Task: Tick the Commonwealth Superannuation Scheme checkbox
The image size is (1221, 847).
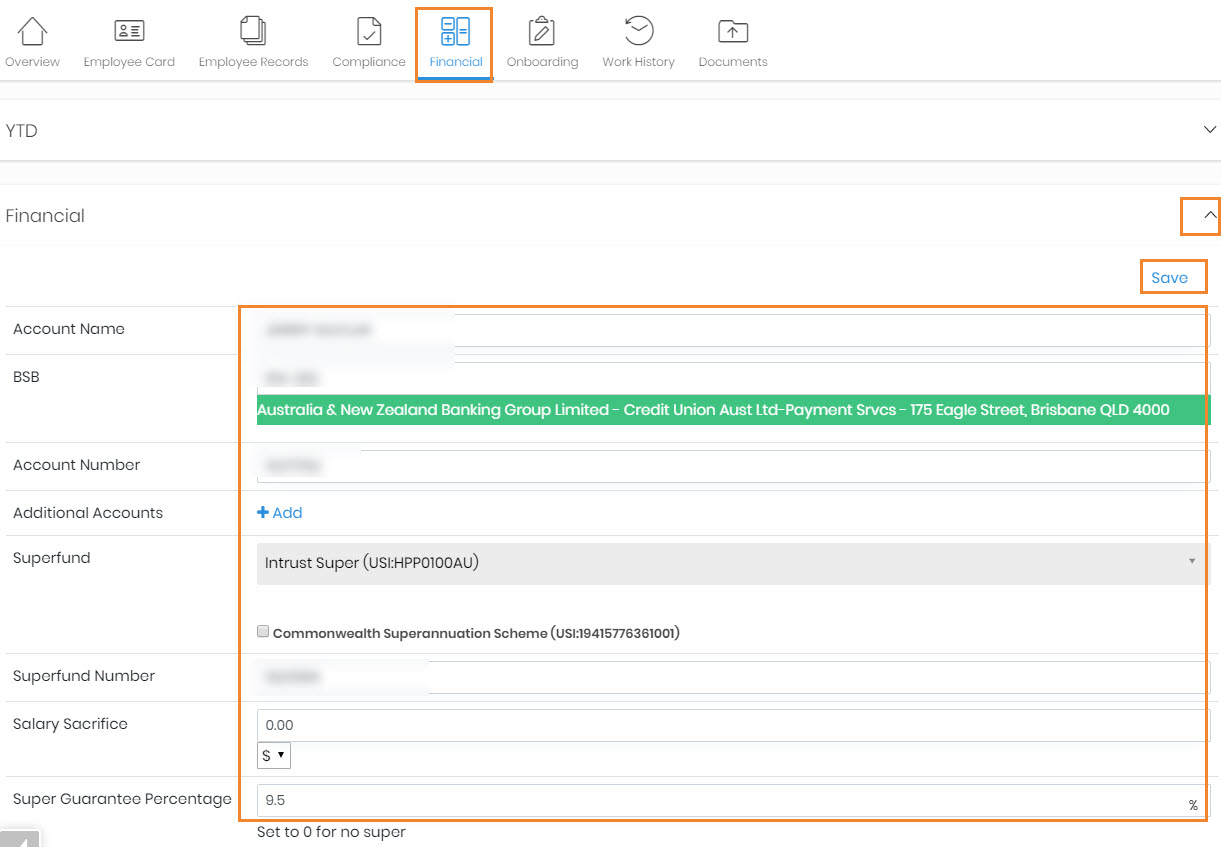Action: point(263,631)
